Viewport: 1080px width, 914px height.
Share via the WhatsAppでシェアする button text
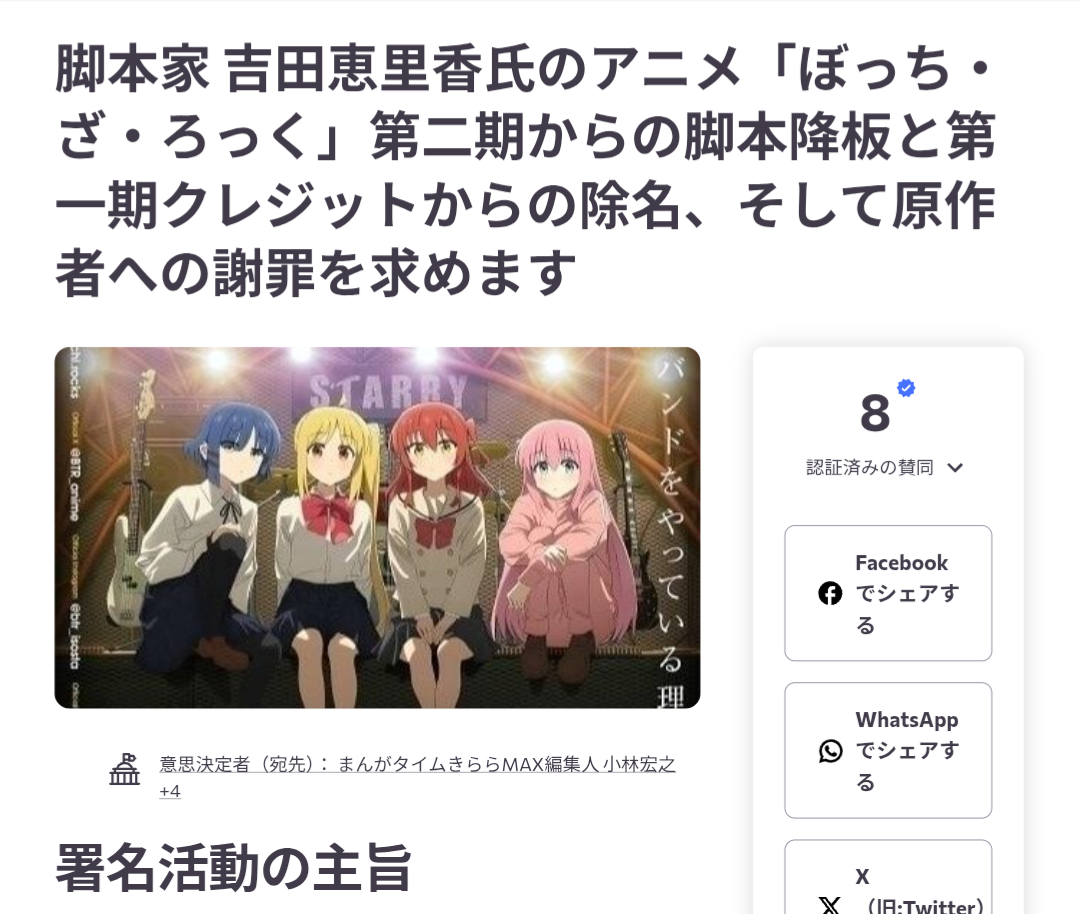[x=907, y=751]
